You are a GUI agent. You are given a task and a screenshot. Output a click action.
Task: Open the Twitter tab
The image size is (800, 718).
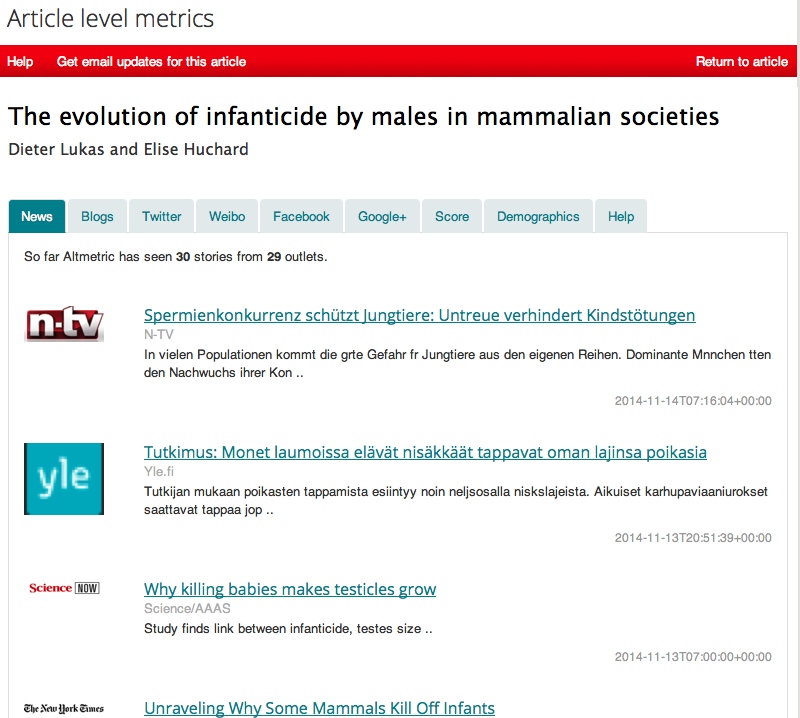(161, 216)
